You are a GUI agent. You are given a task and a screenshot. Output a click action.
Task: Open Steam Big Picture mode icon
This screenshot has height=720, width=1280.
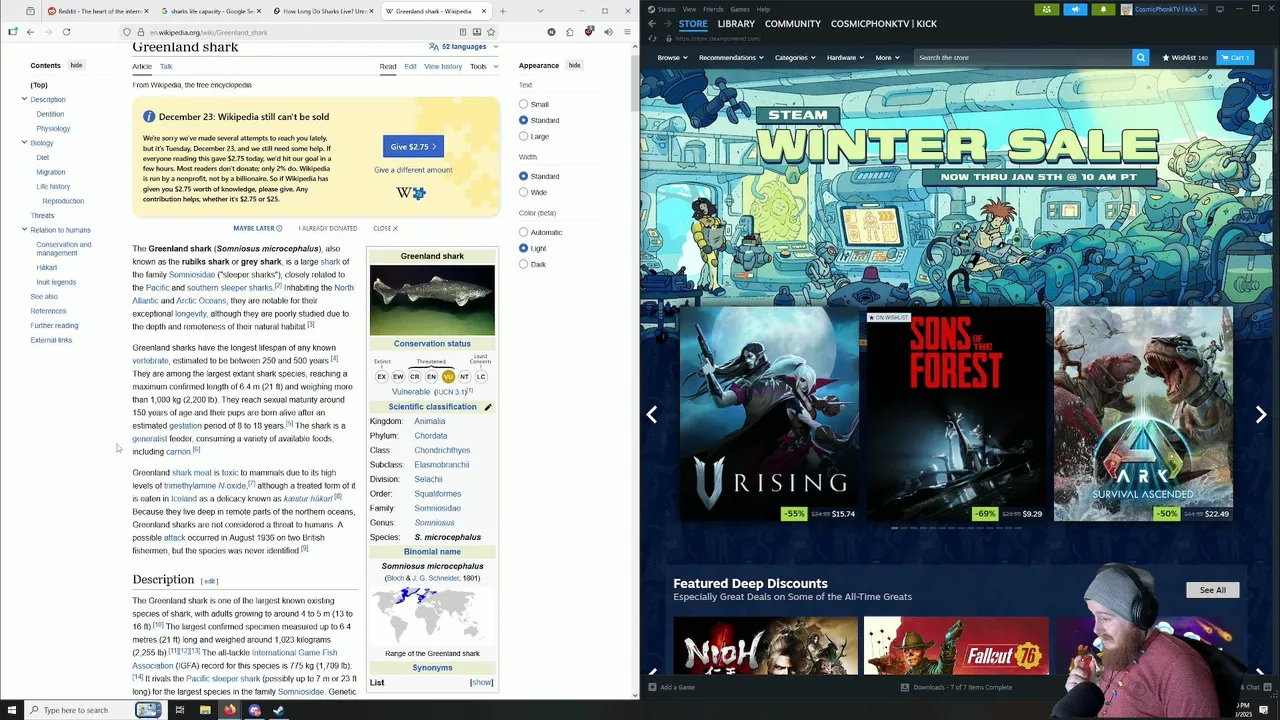pyautogui.click(x=1219, y=9)
